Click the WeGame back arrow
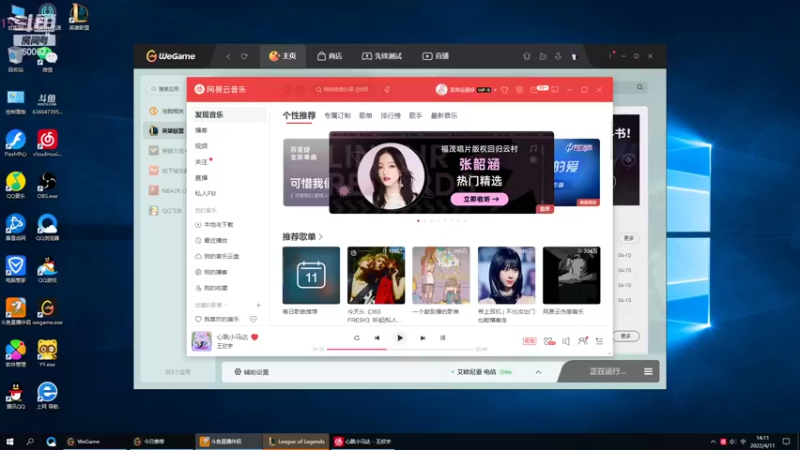Image resolution: width=800 pixels, height=450 pixels. tap(228, 56)
